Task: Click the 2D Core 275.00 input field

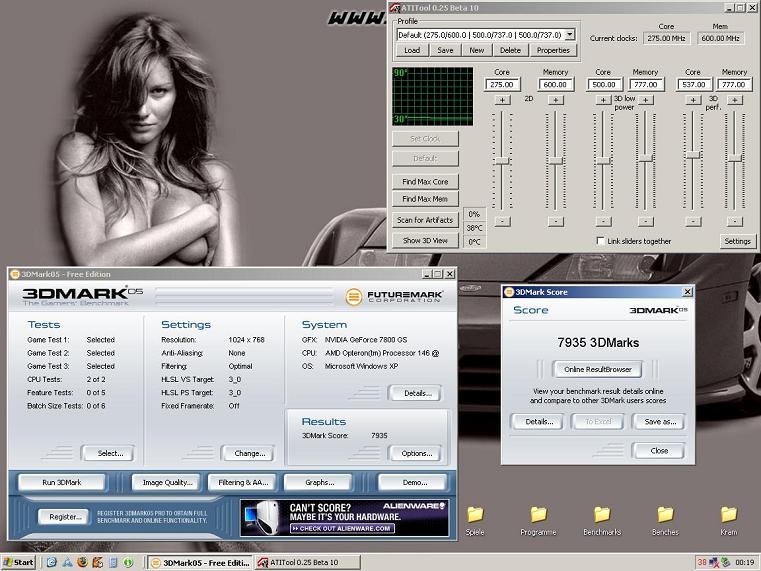Action: pos(502,84)
